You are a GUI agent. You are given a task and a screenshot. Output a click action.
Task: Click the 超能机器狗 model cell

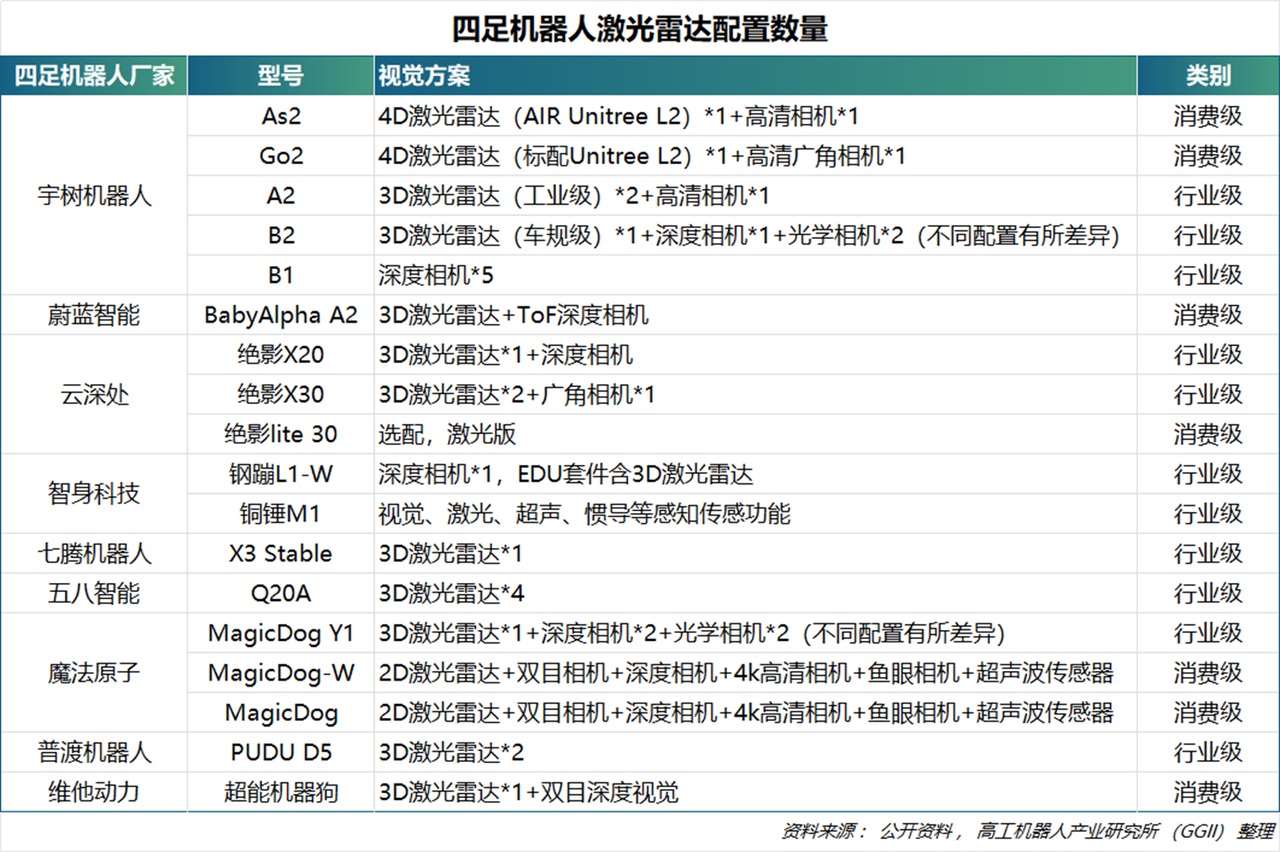pyautogui.click(x=280, y=792)
